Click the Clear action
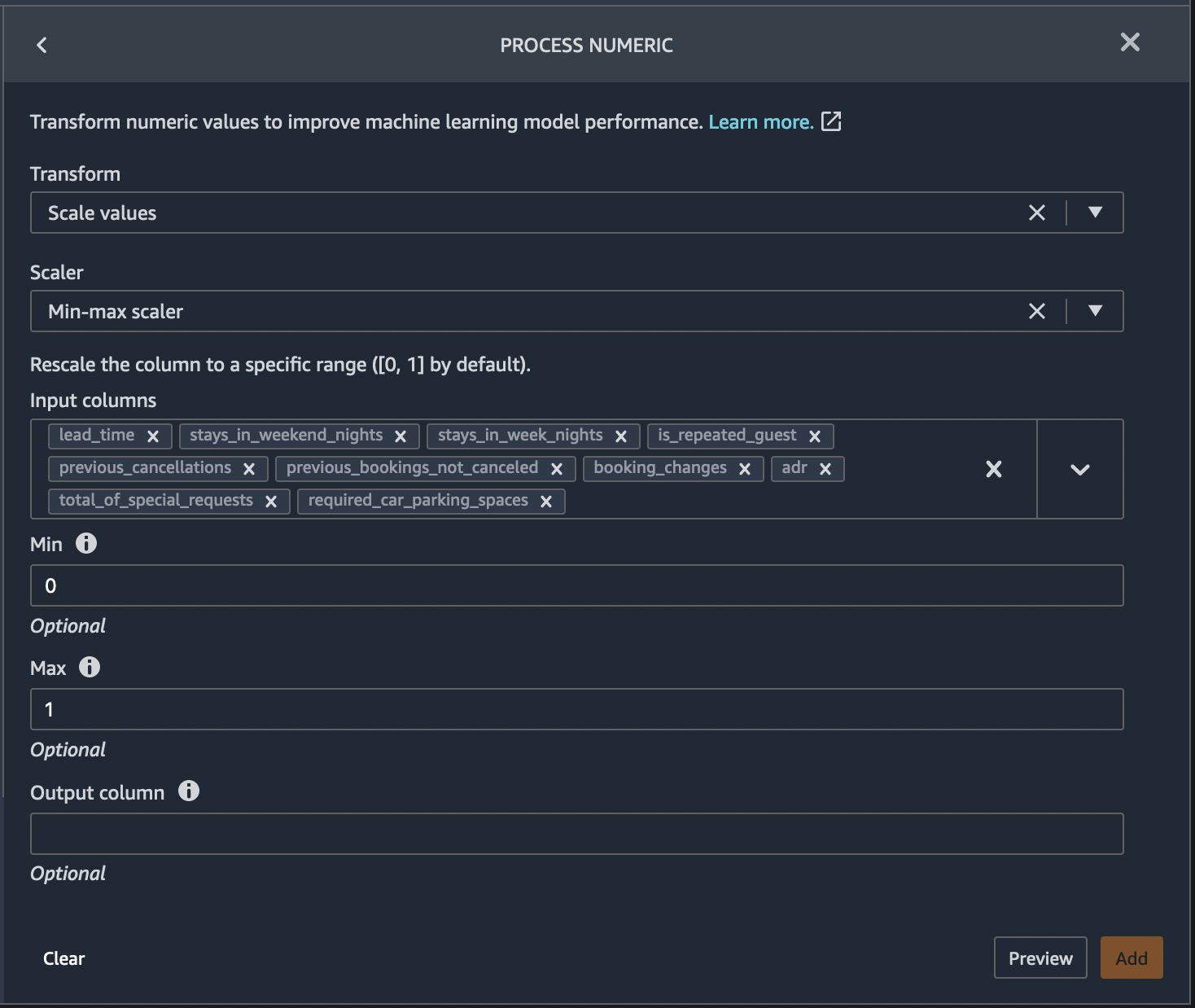This screenshot has width=1195, height=1008. 63,958
